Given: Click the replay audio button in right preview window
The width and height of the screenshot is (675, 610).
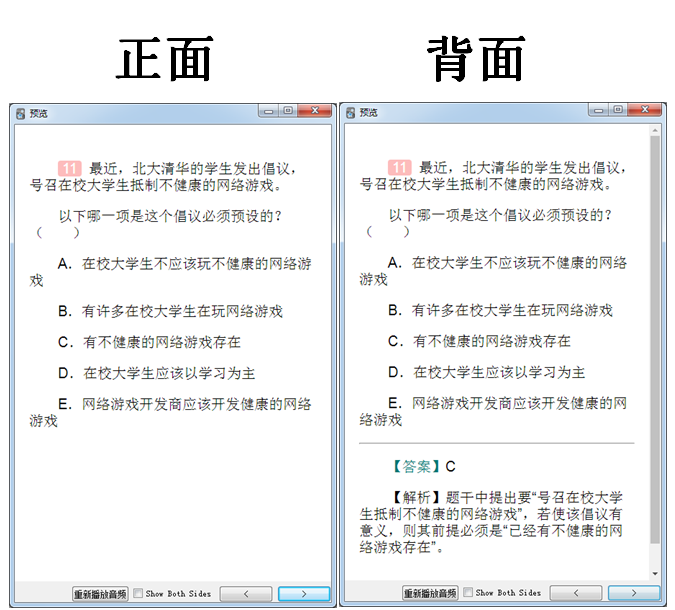Looking at the screenshot, I should coord(430,593).
